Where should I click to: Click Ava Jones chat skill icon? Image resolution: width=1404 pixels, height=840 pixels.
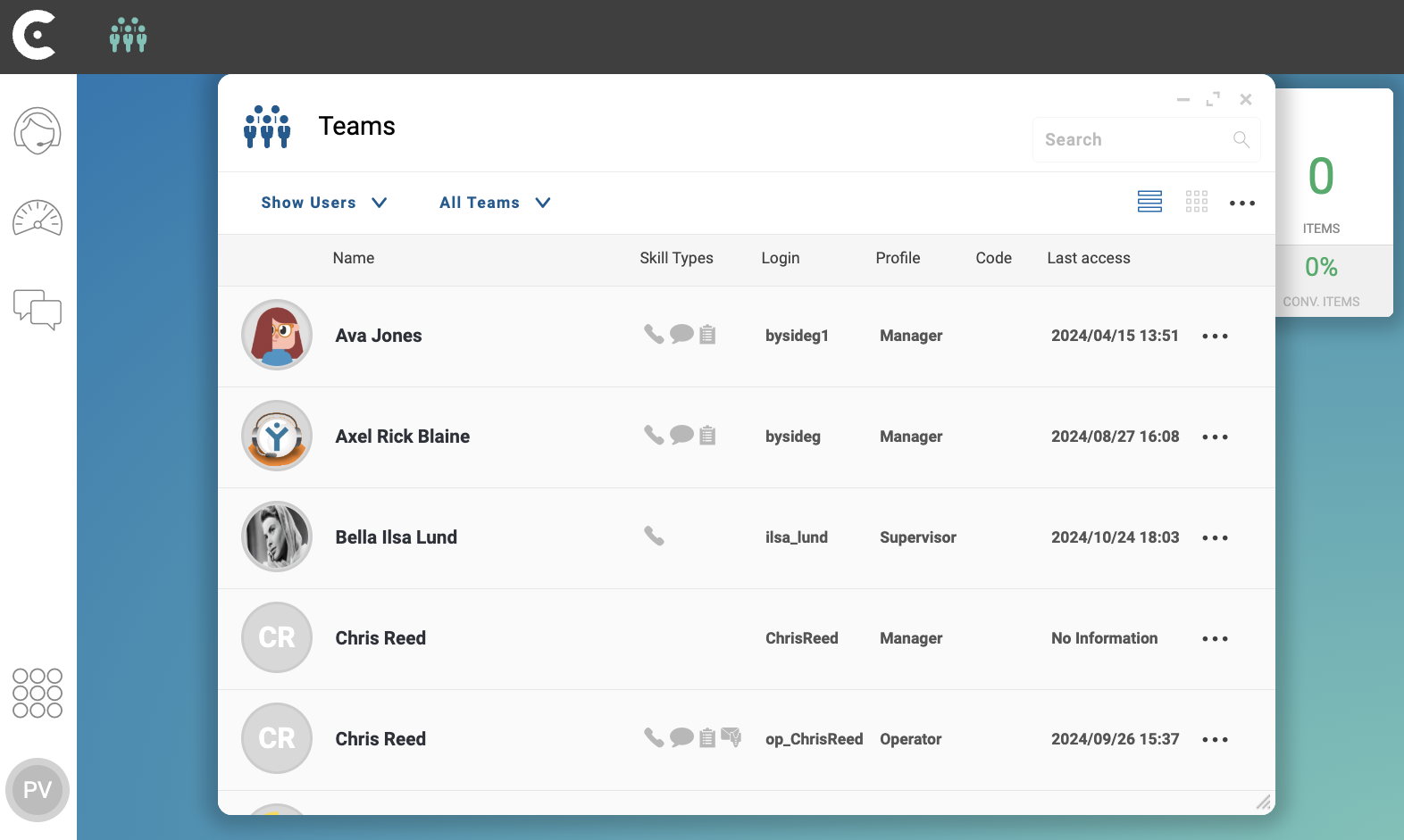681,334
